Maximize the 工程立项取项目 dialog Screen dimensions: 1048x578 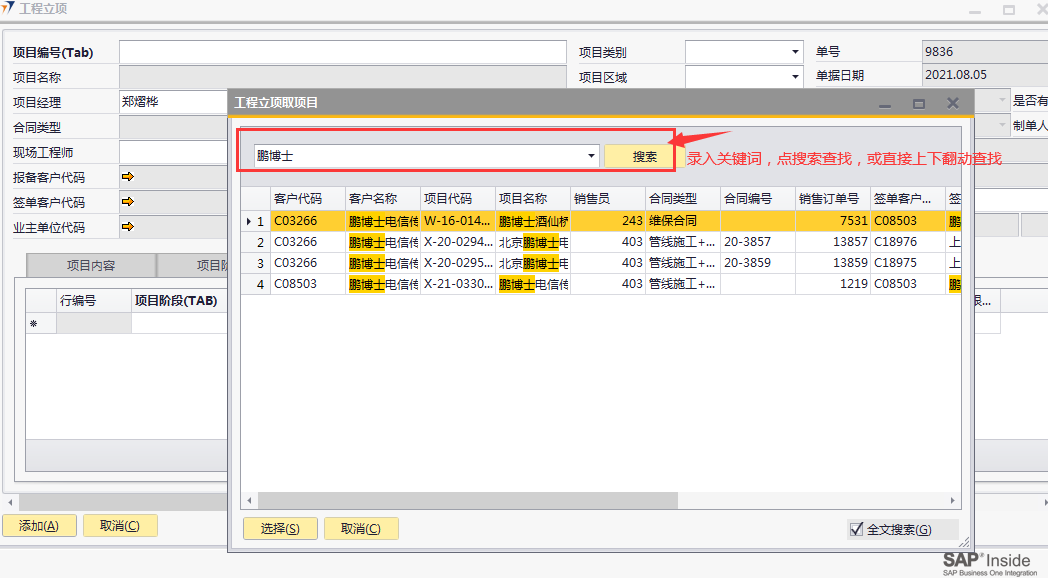point(919,103)
